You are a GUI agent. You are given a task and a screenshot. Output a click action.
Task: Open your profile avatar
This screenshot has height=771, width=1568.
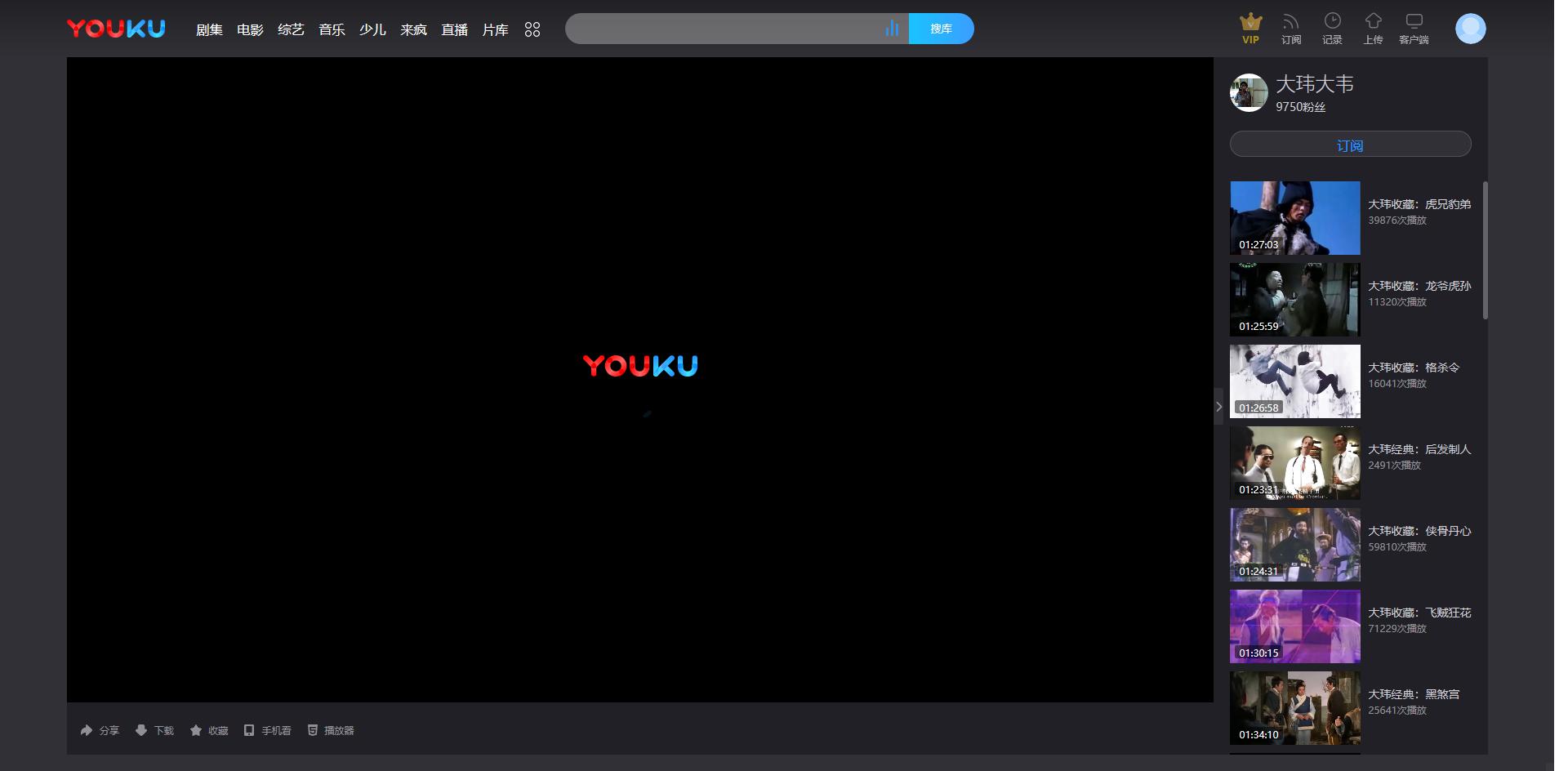click(x=1470, y=27)
